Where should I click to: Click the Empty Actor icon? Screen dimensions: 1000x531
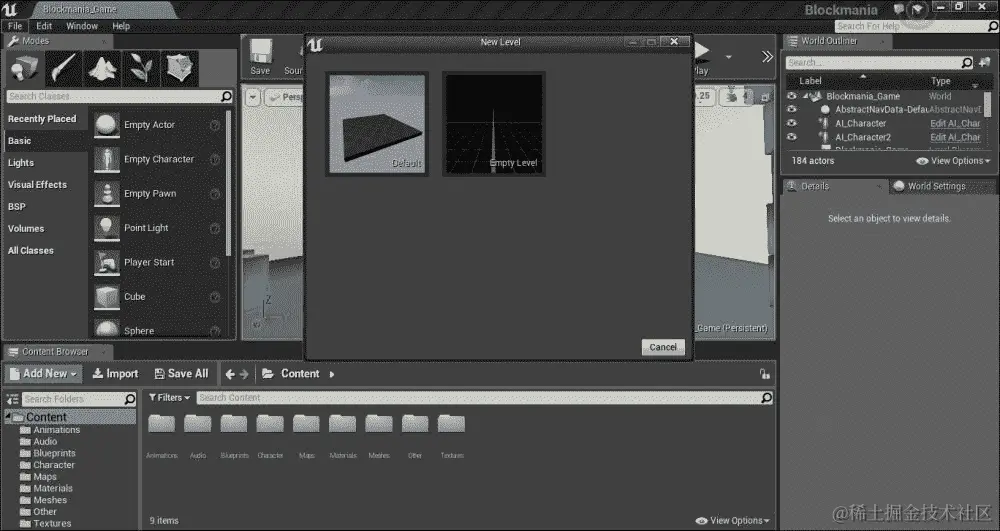(x=107, y=125)
